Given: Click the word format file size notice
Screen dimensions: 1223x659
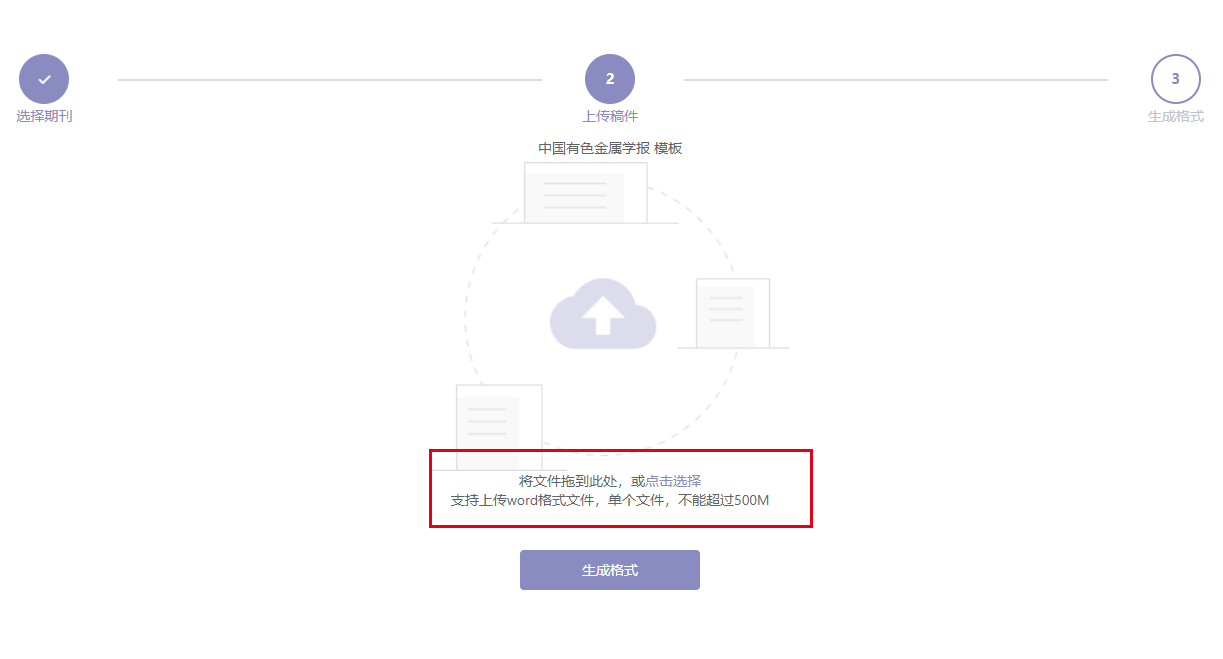Looking at the screenshot, I should point(610,500).
